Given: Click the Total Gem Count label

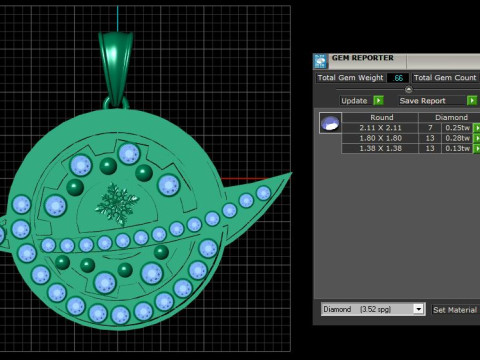Looking at the screenshot, I should click(x=445, y=78).
